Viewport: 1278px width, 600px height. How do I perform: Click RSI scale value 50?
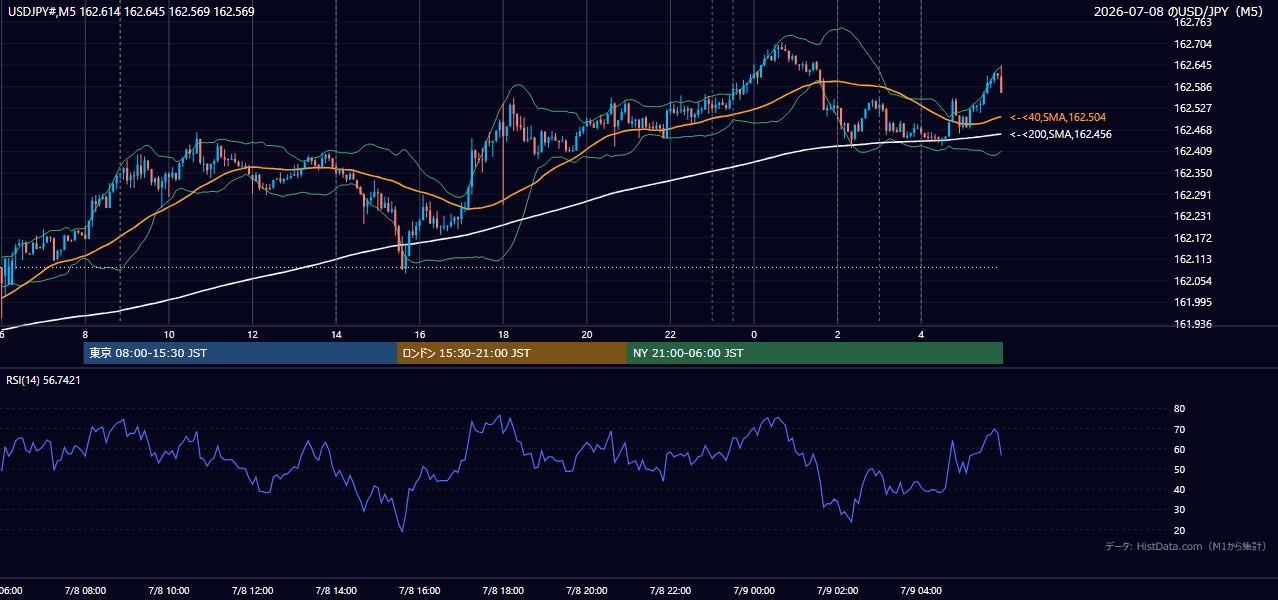point(1179,469)
